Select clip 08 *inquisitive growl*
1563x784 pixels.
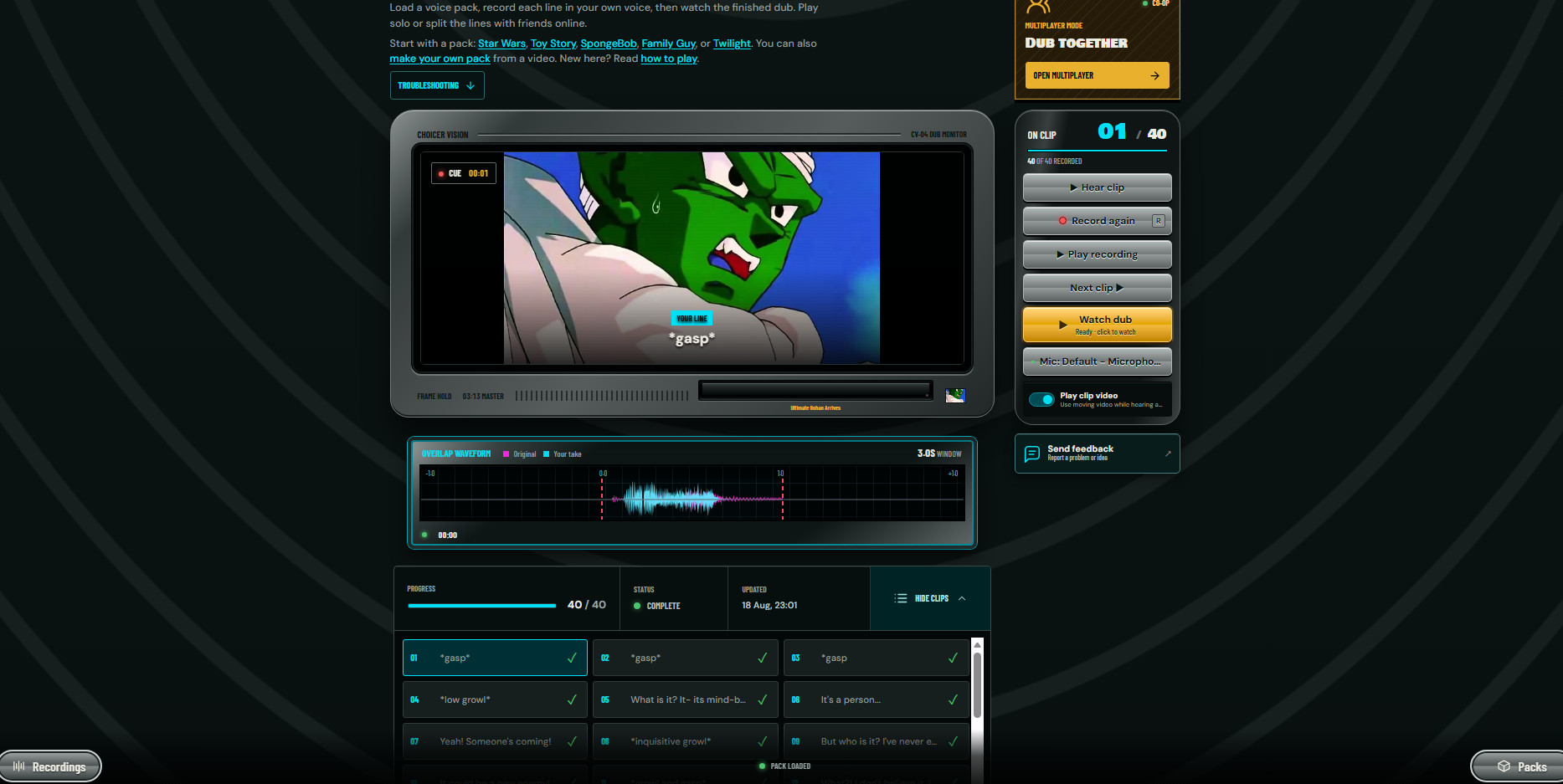(x=685, y=741)
